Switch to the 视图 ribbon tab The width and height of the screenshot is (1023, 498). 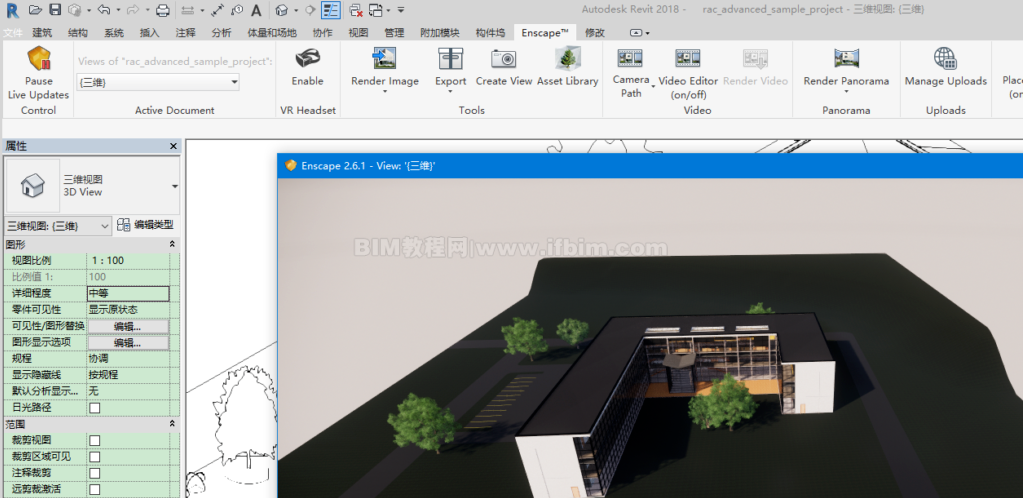click(358, 33)
